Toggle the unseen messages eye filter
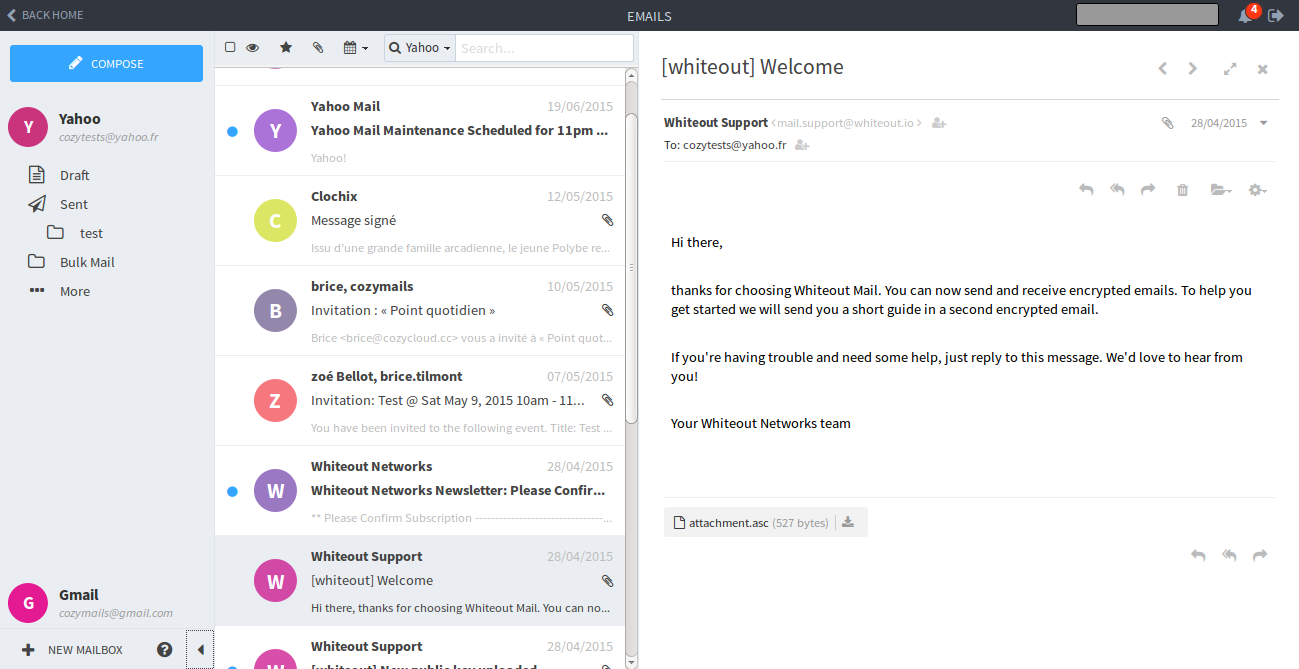Screen dimensions: 1299x669 pos(253,47)
